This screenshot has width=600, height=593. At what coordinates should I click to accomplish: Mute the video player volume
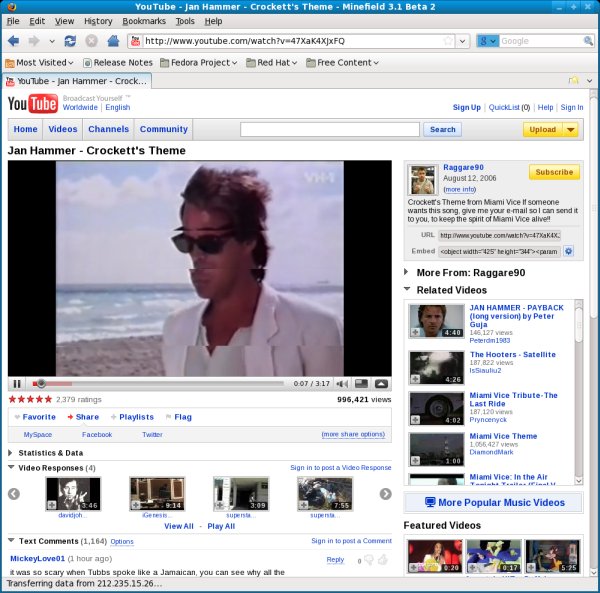[341, 383]
